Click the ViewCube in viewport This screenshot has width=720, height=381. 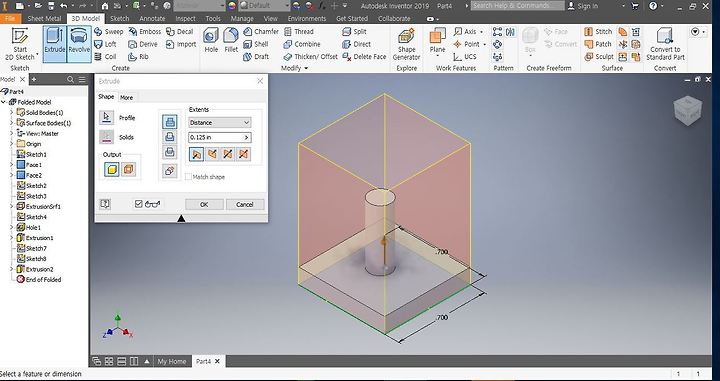pyautogui.click(x=687, y=111)
